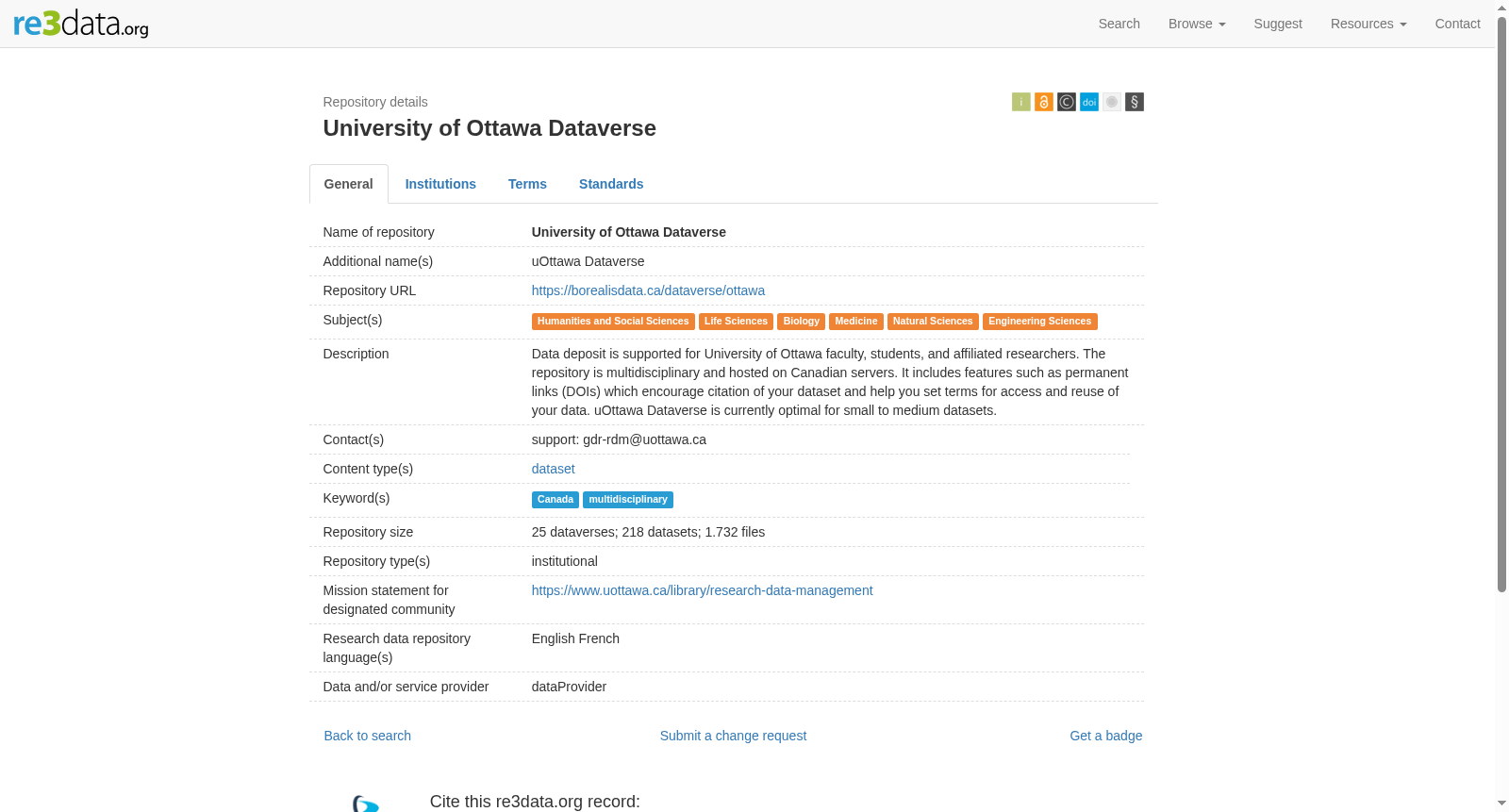Screen dimensions: 1509x812
Task: Click the Name of repository row label
Action: [x=379, y=232]
